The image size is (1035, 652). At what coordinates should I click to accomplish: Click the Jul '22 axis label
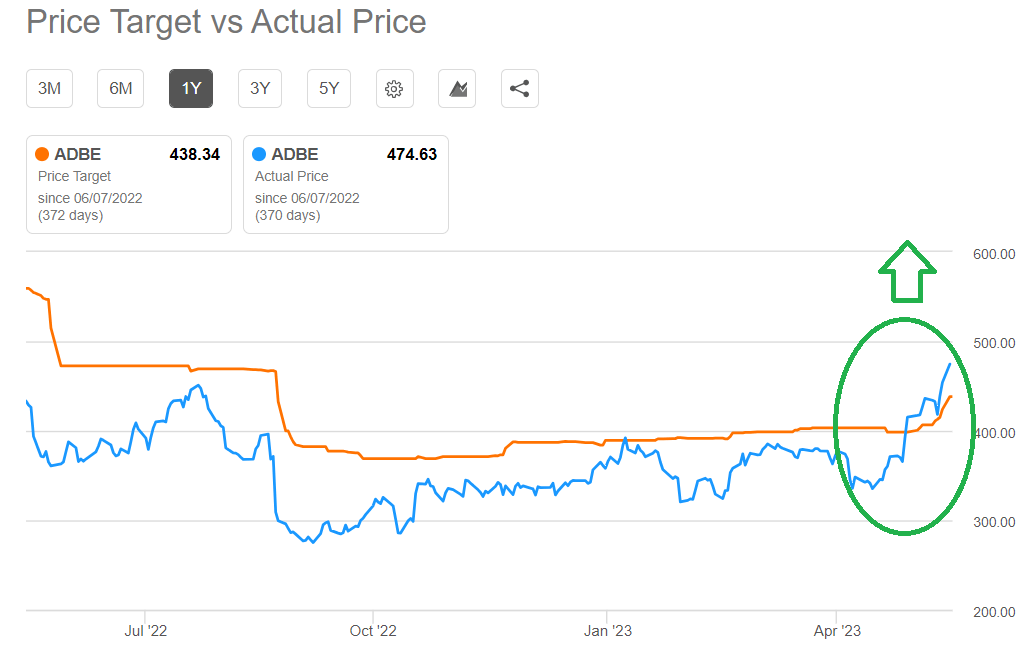tap(146, 631)
